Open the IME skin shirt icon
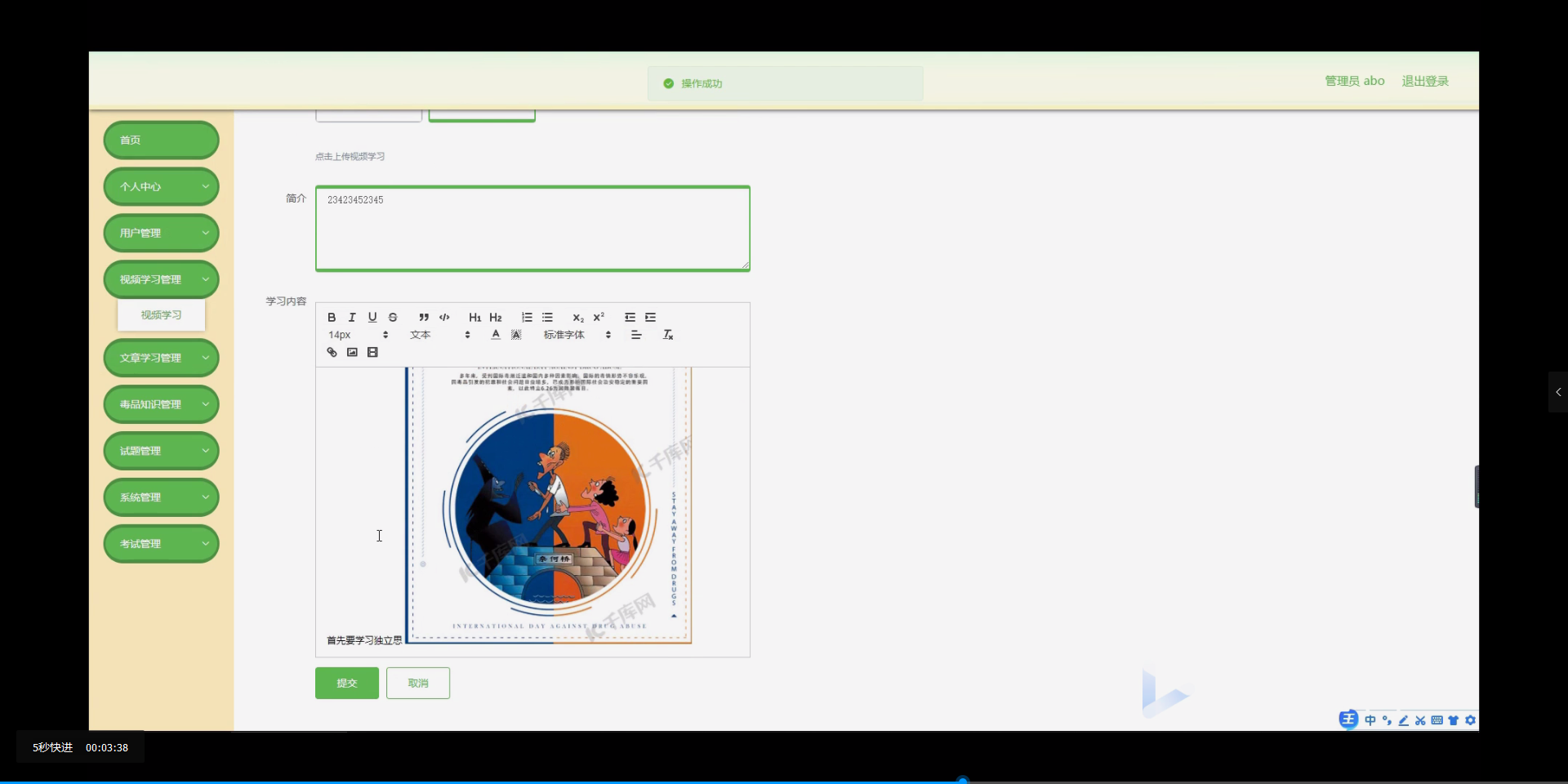This screenshot has width=1568, height=784. point(1454,720)
